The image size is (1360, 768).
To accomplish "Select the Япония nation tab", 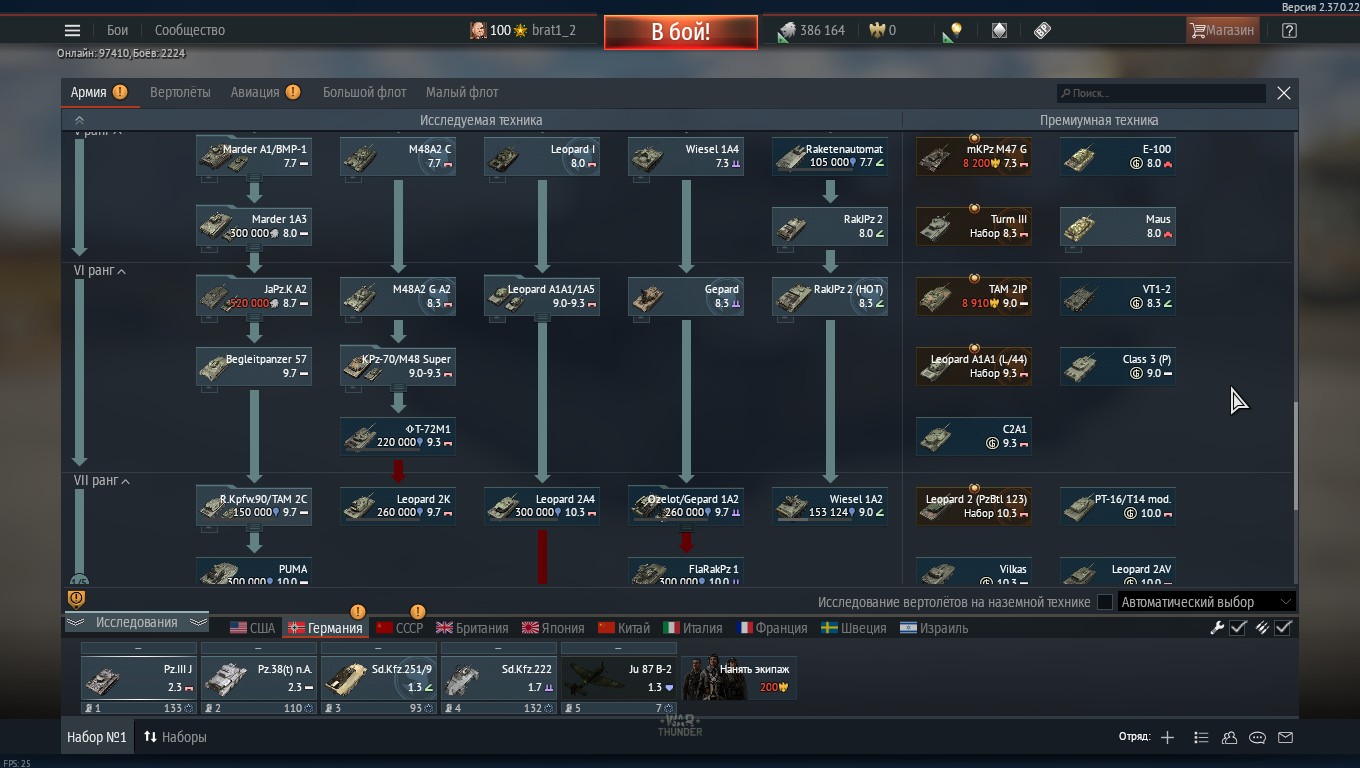I will point(552,628).
